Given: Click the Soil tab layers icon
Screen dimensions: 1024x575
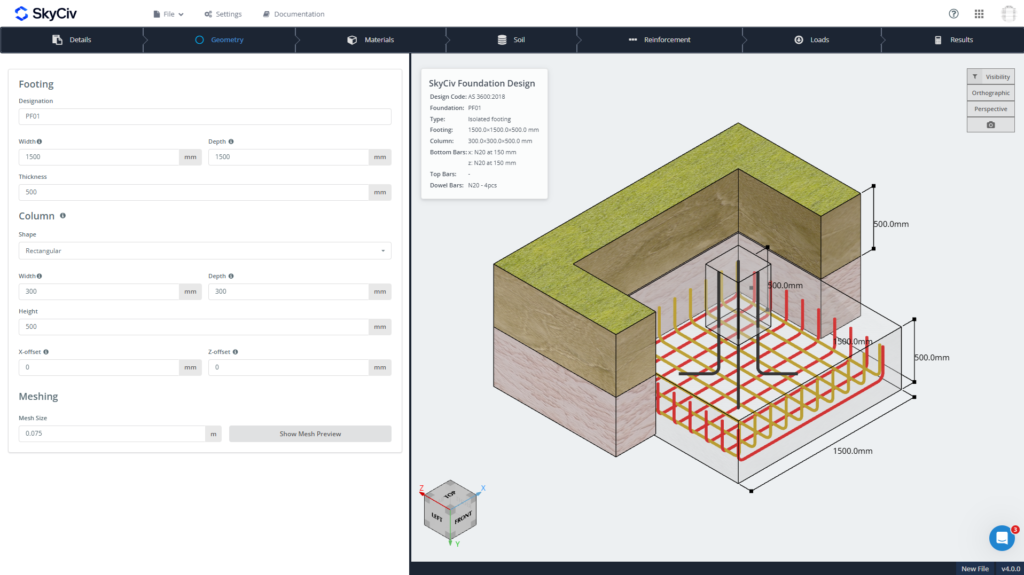Looking at the screenshot, I should 502,40.
